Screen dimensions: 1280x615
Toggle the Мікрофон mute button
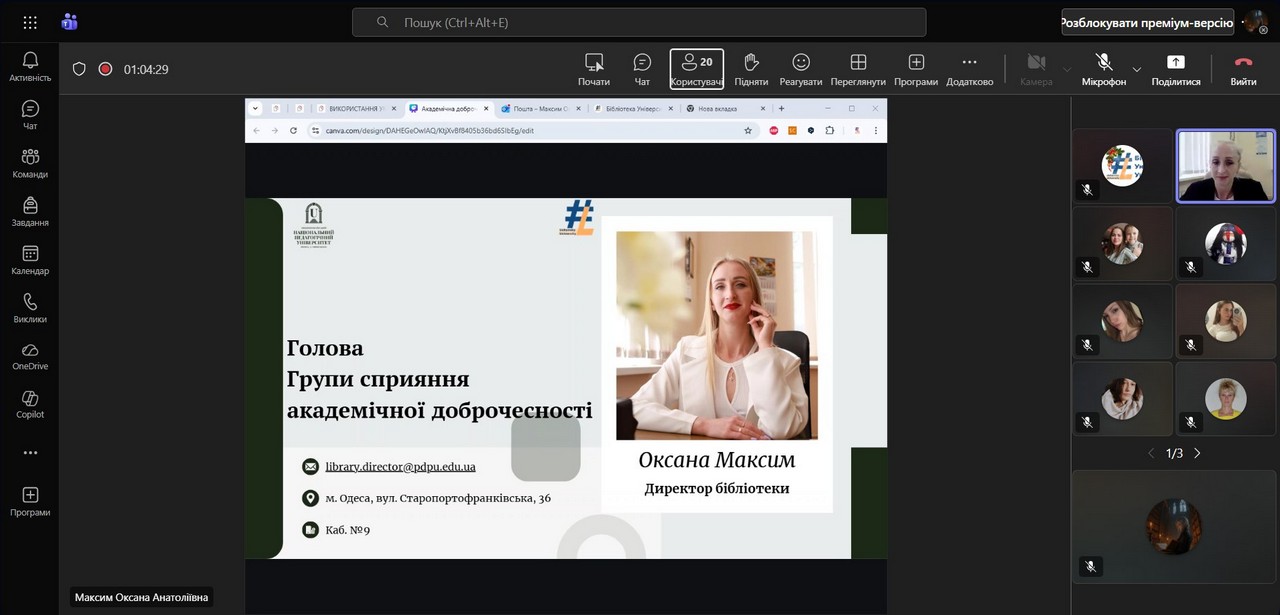[1103, 69]
